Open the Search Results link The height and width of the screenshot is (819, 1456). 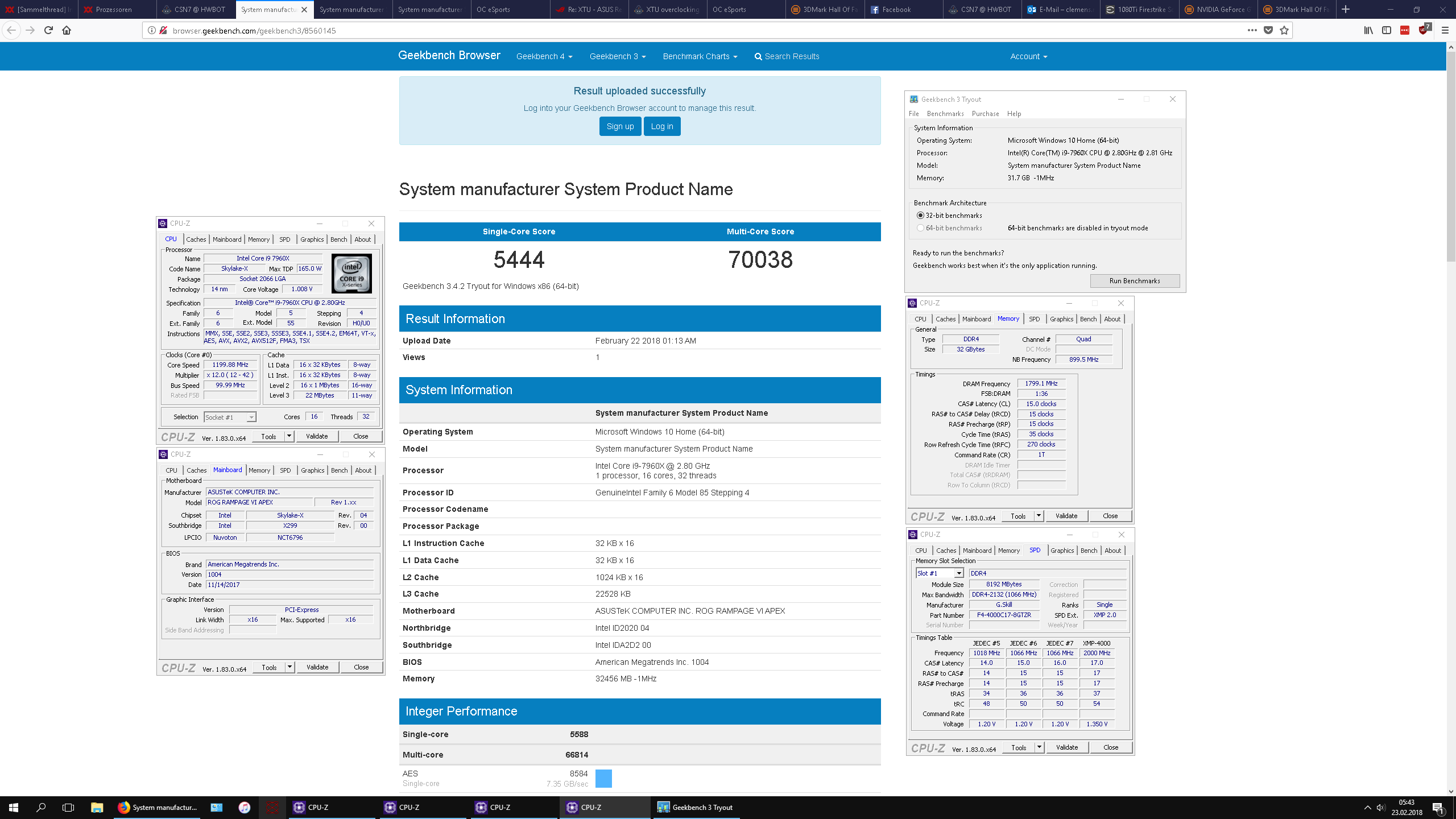787,56
